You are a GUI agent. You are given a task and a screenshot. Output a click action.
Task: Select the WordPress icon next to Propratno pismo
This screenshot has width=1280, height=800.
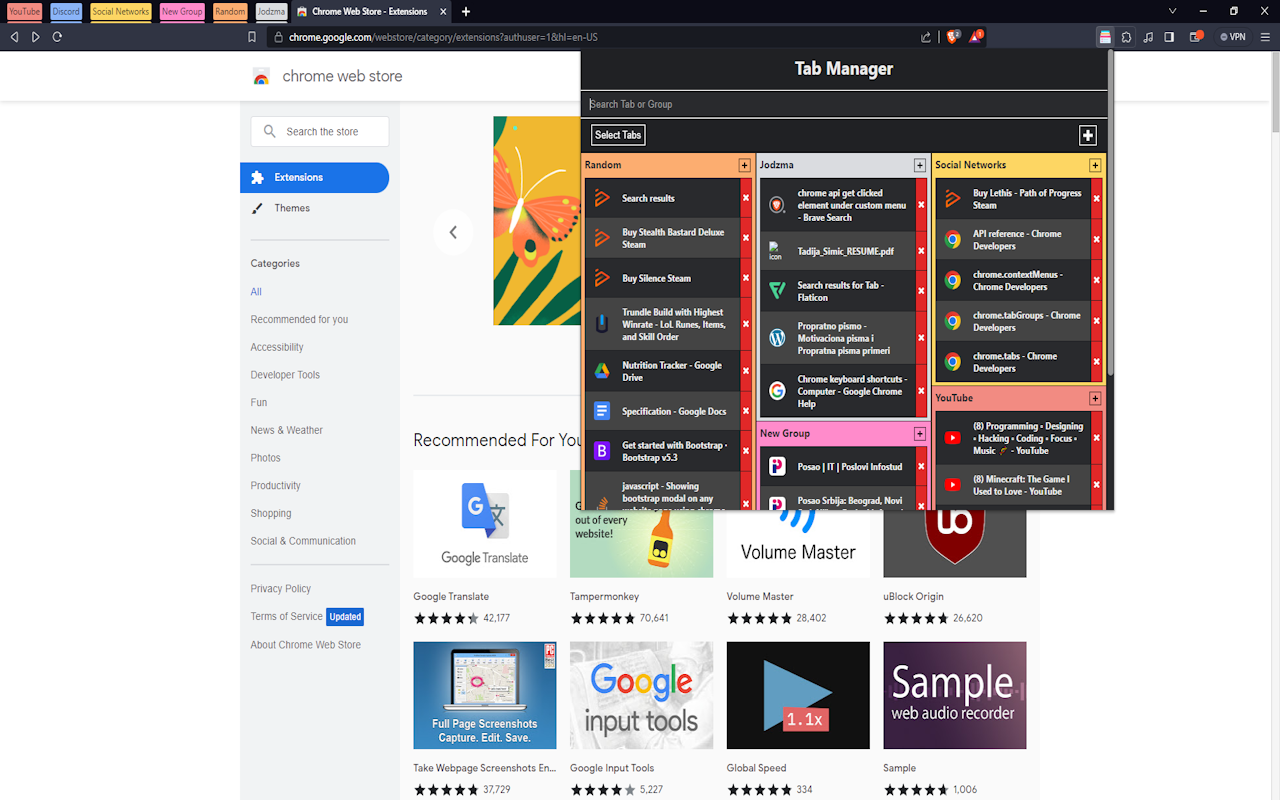(777, 337)
